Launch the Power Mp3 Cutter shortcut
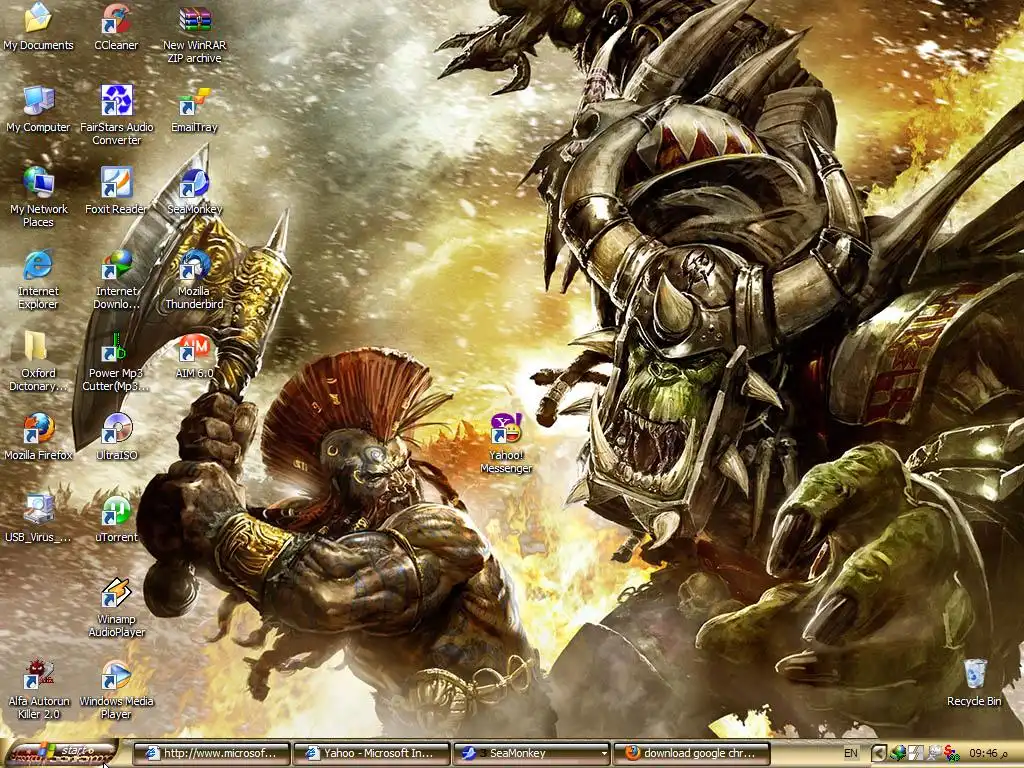The image size is (1024, 768). pos(116,361)
